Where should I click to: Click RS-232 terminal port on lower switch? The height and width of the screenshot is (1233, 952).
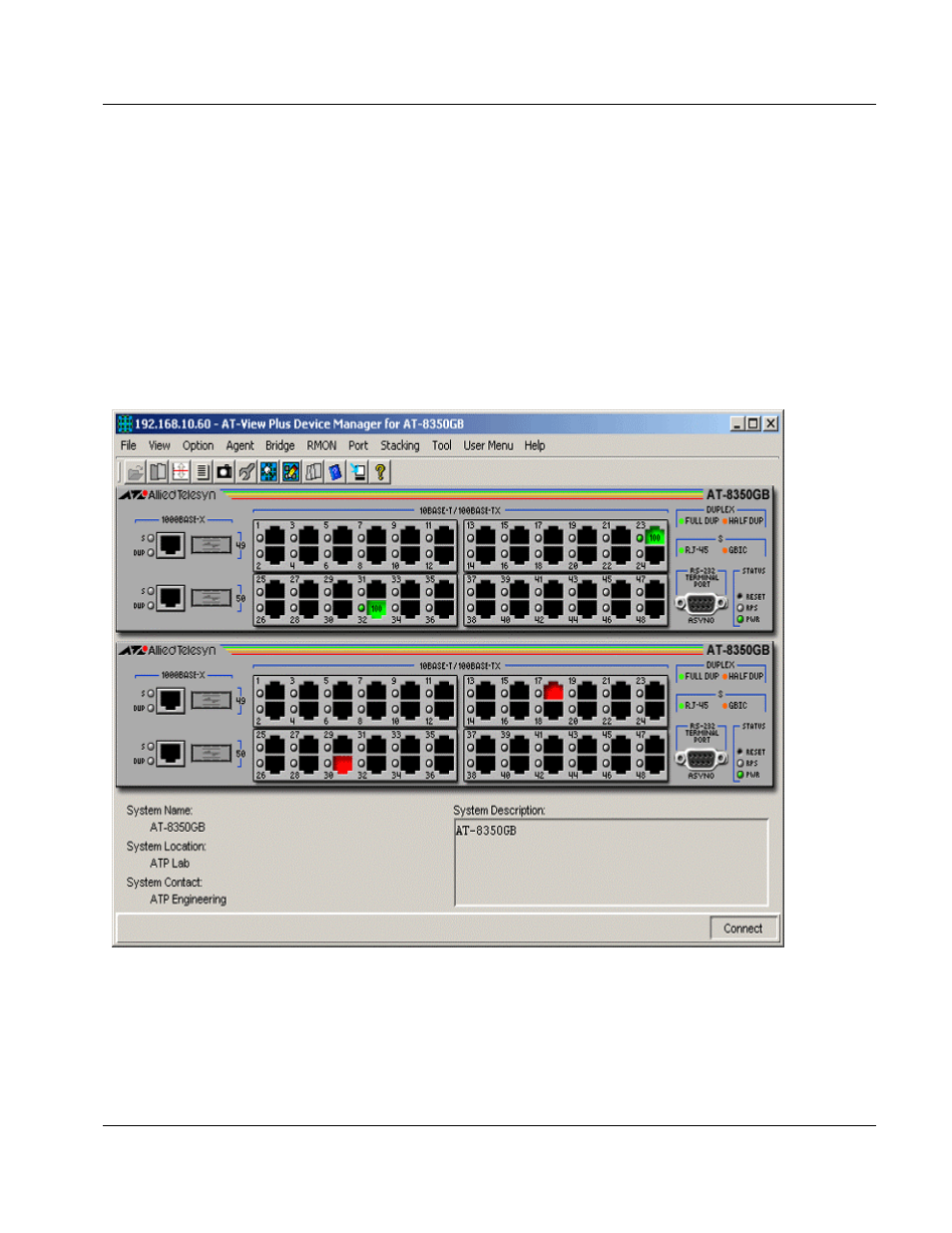coord(701,759)
